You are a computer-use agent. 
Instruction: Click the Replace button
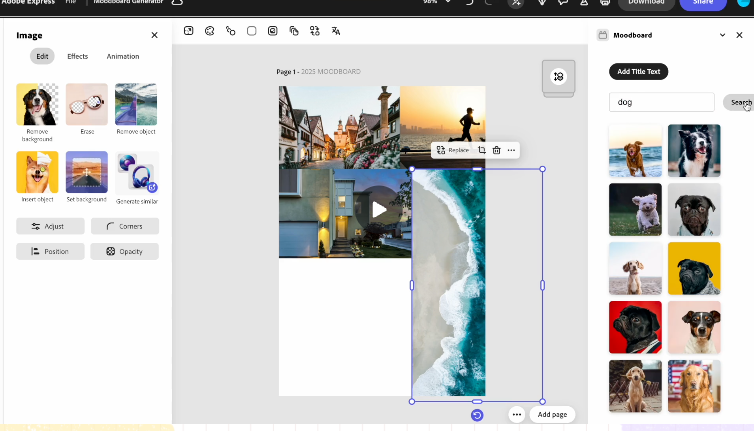(x=453, y=150)
